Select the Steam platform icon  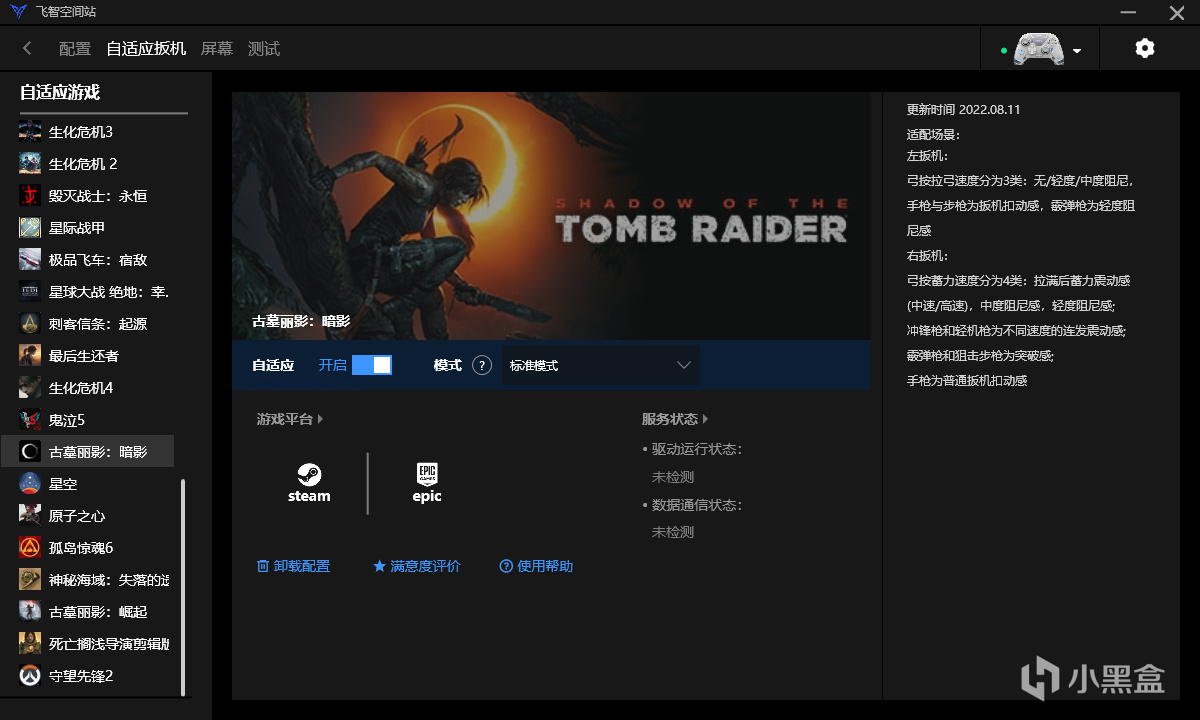309,483
